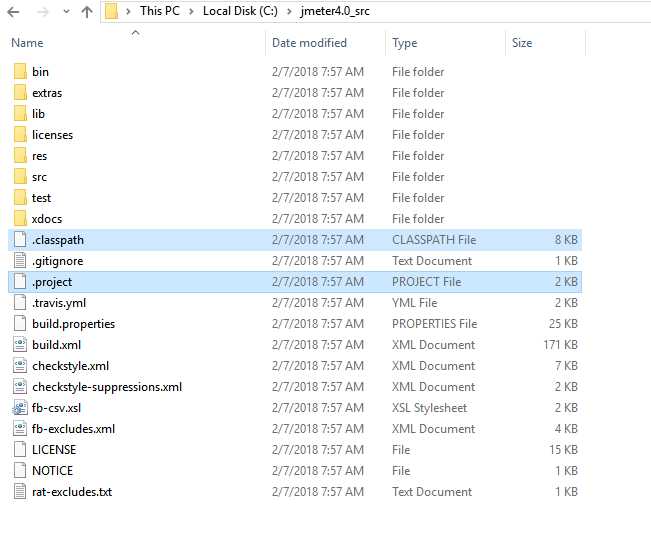Click the .gitignore text file icon
The width and height of the screenshot is (651, 555).
(x=20, y=260)
